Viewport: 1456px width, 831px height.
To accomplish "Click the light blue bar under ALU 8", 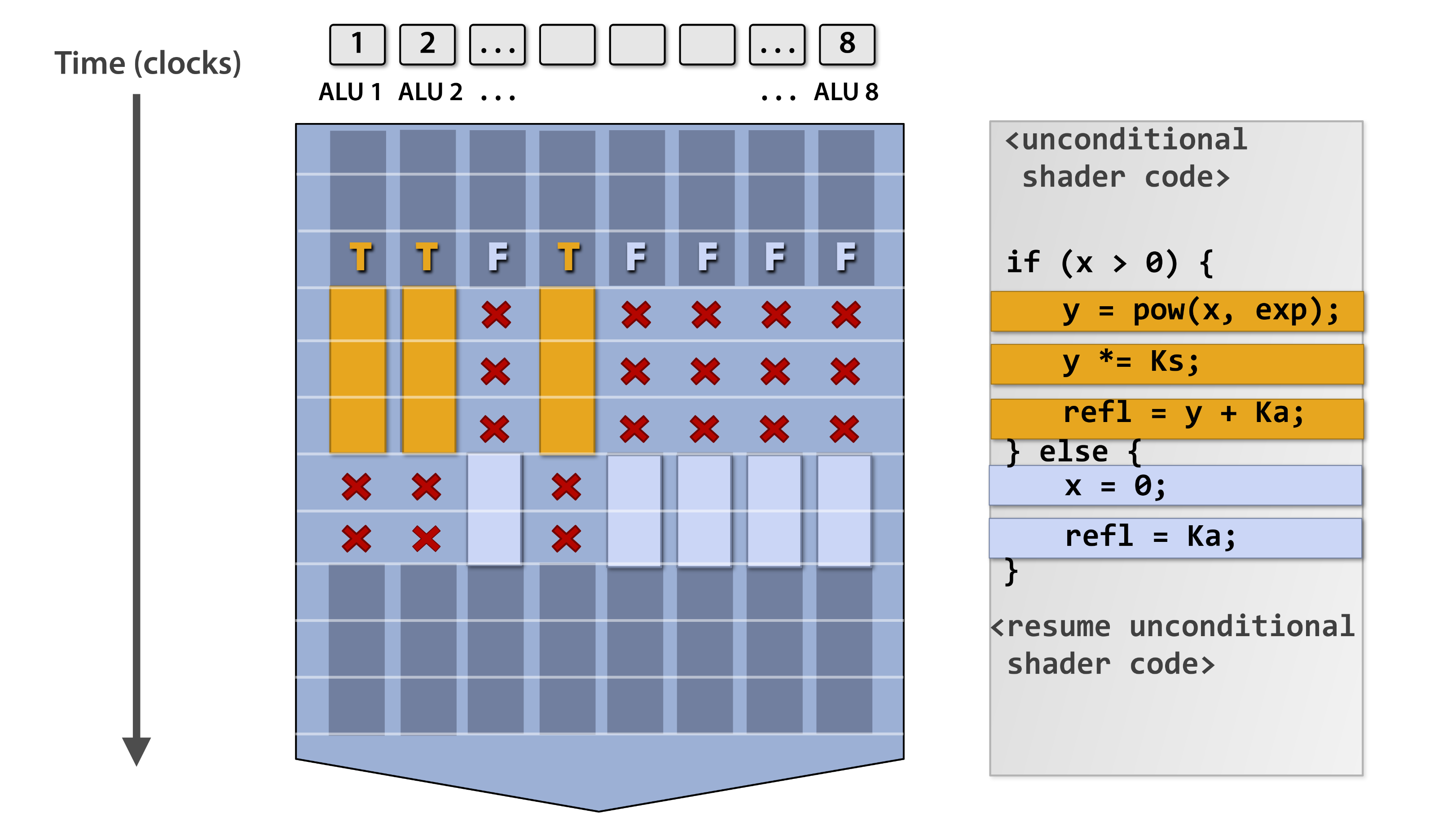I will [844, 510].
